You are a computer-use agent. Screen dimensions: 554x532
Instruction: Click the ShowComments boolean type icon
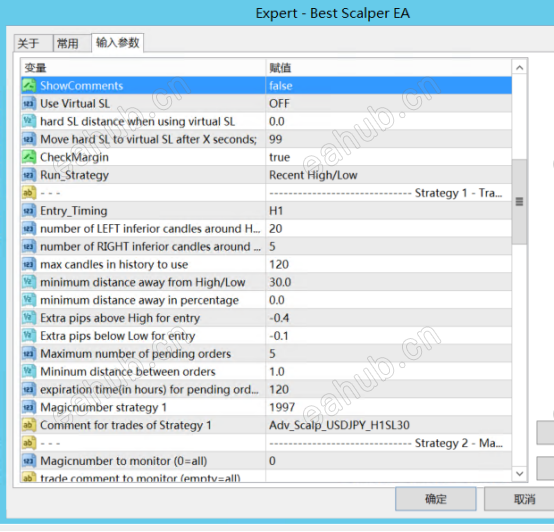pos(29,86)
